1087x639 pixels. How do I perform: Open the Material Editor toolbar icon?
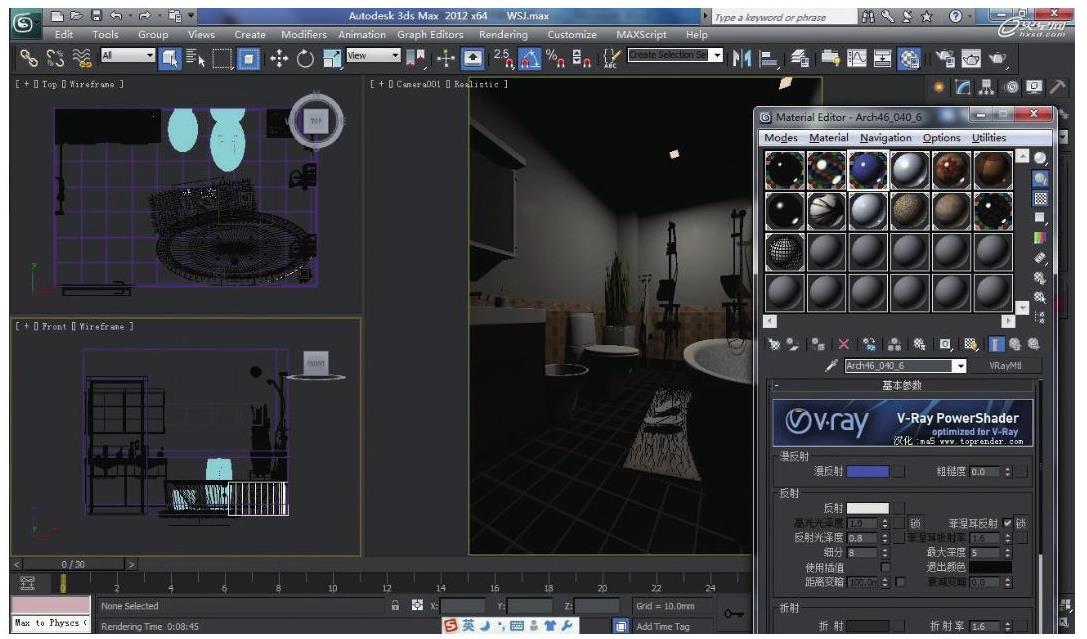pyautogui.click(x=909, y=59)
